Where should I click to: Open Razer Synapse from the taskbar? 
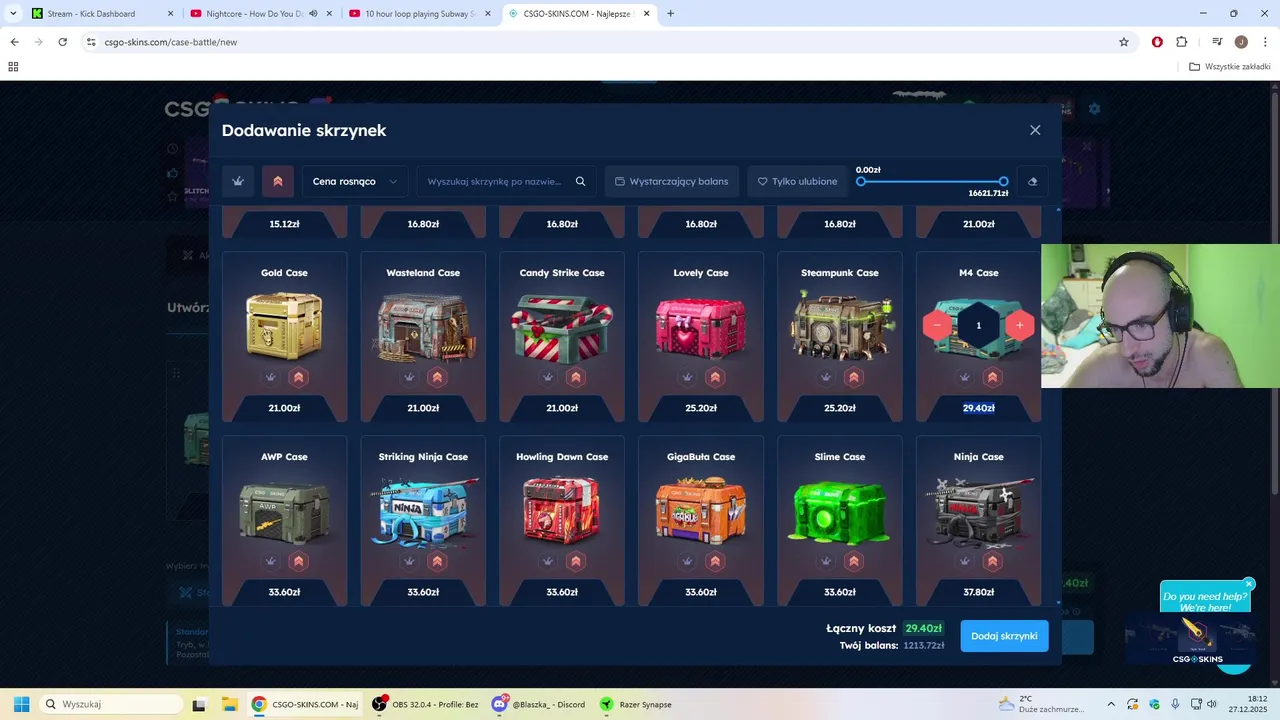pyautogui.click(x=636, y=704)
